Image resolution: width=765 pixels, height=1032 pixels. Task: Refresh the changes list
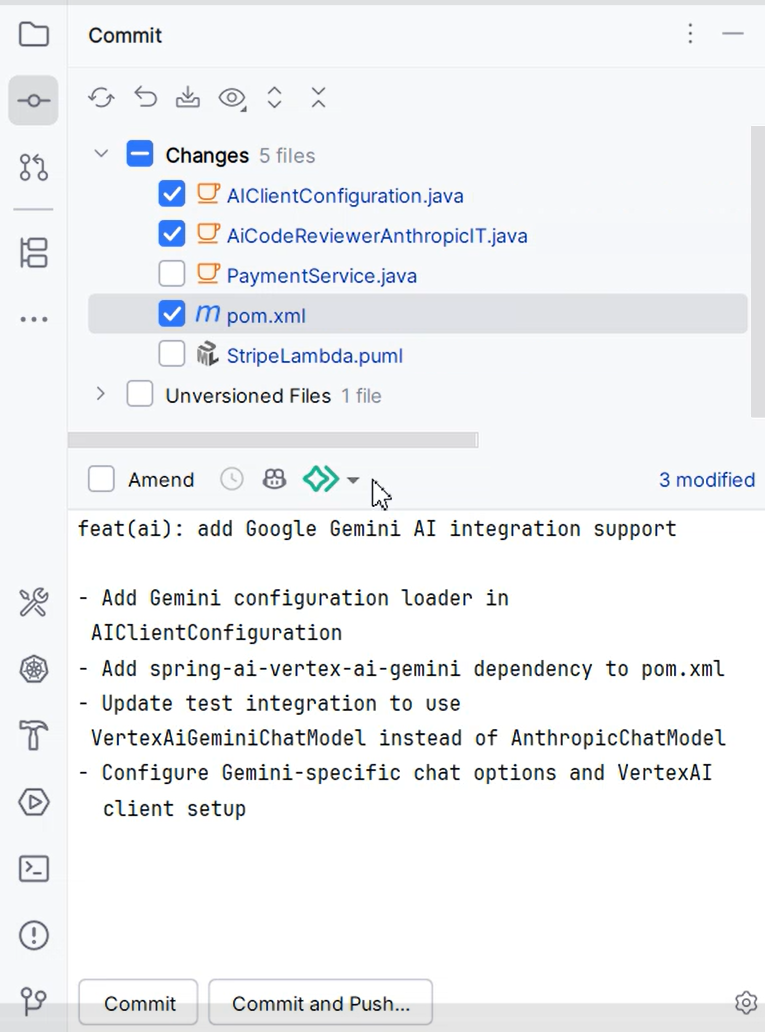point(100,98)
